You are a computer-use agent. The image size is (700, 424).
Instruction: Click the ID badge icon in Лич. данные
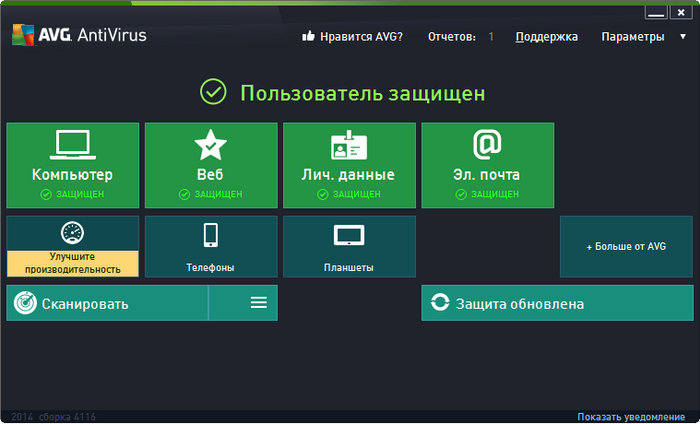[349, 145]
